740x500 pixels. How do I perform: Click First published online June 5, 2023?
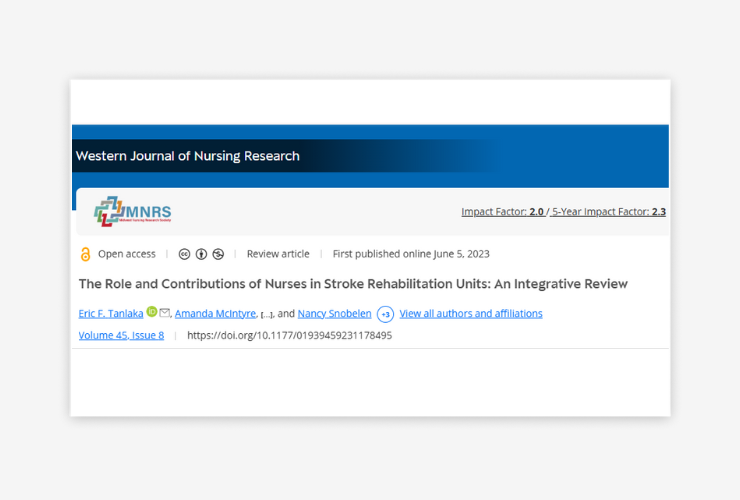point(411,254)
